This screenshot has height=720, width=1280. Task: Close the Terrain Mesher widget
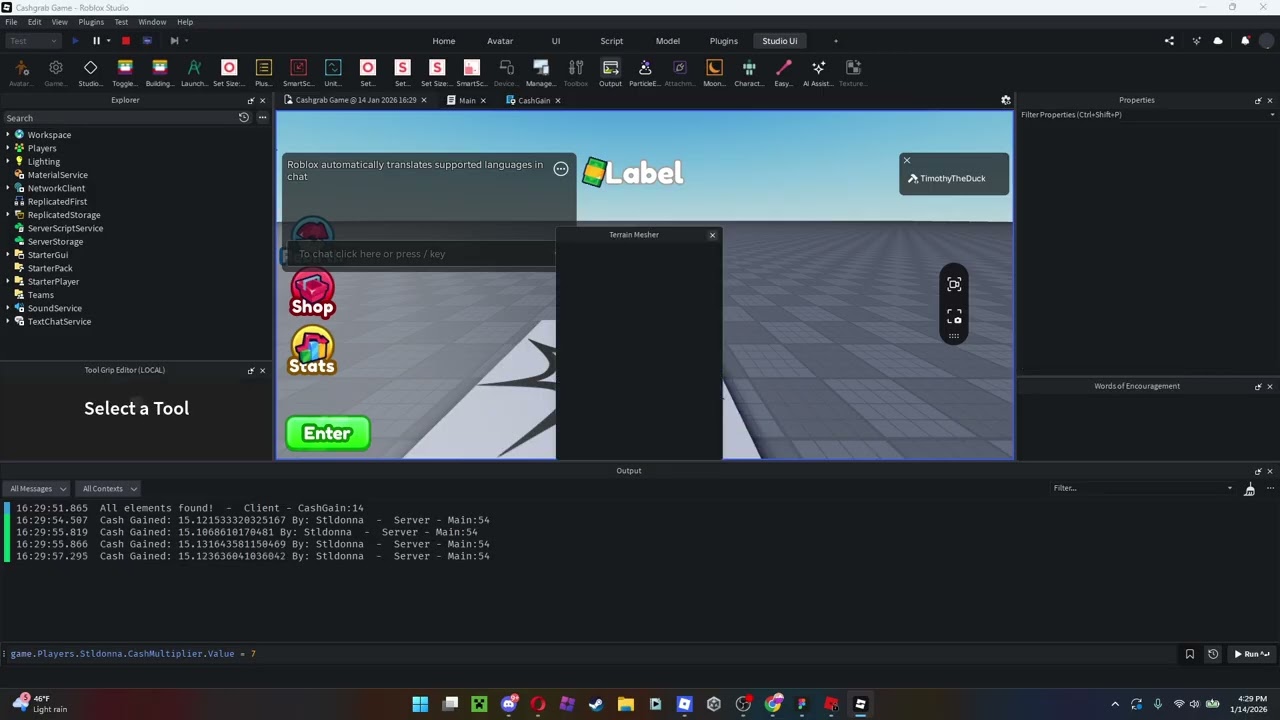[712, 235]
